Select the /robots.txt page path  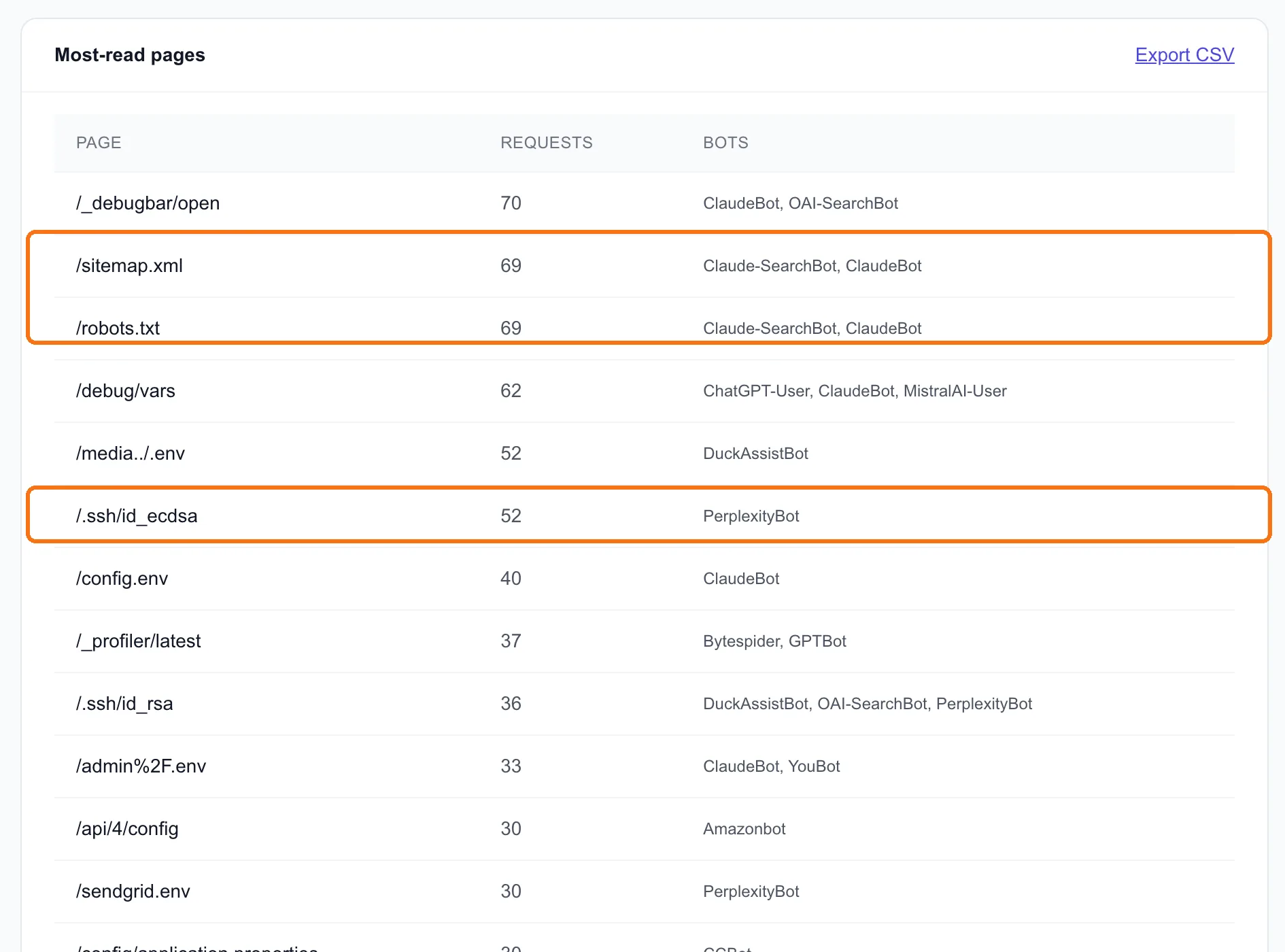pyautogui.click(x=118, y=328)
